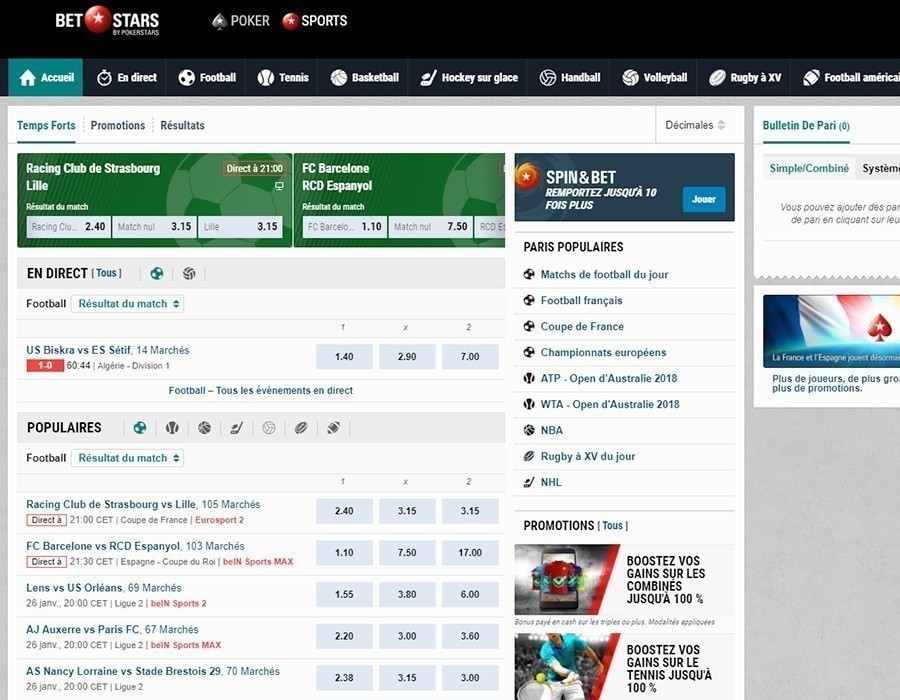Filter Populaires by football icon
The image size is (900, 700).
(x=139, y=428)
